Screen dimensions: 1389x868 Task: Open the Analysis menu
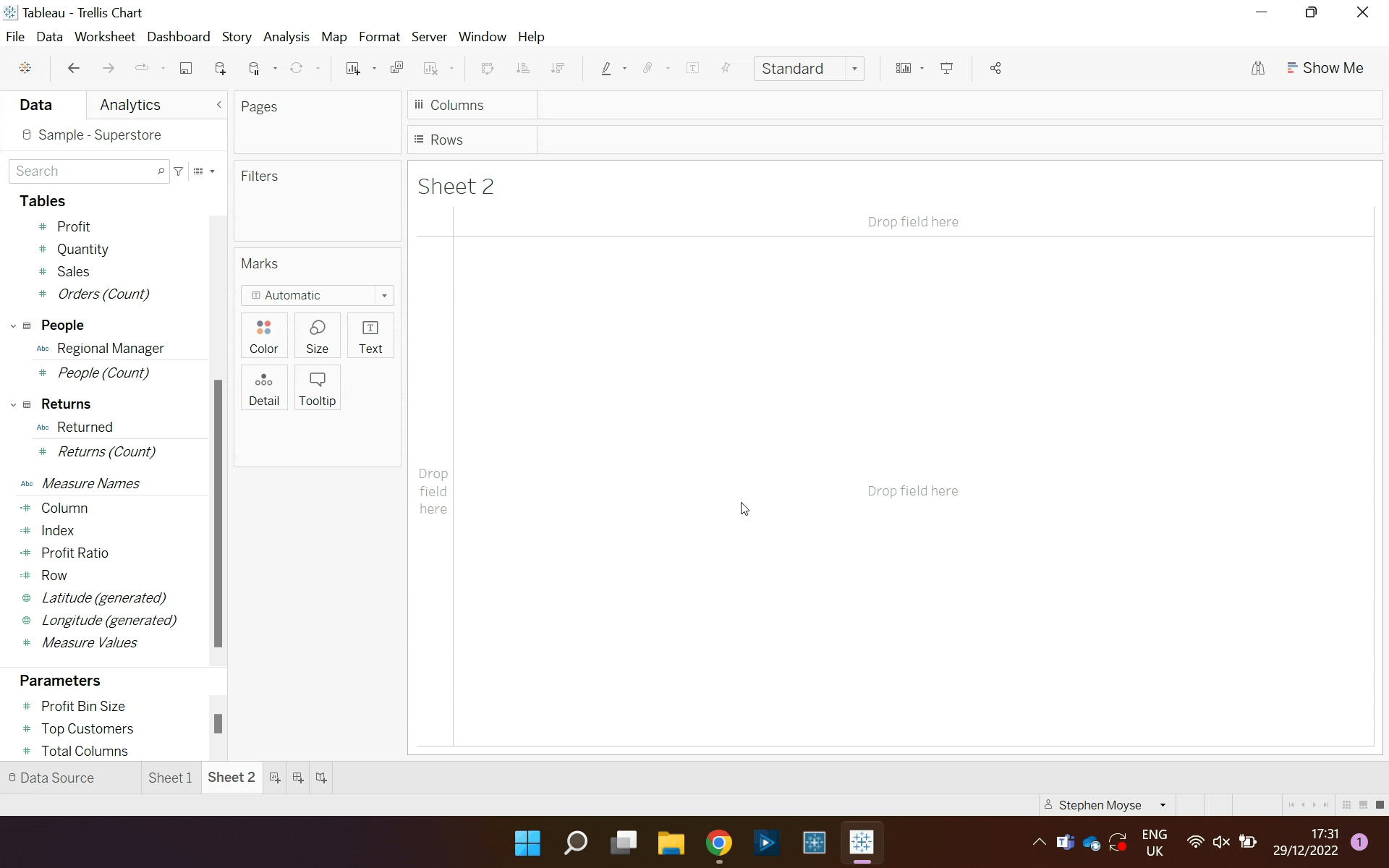click(x=286, y=37)
